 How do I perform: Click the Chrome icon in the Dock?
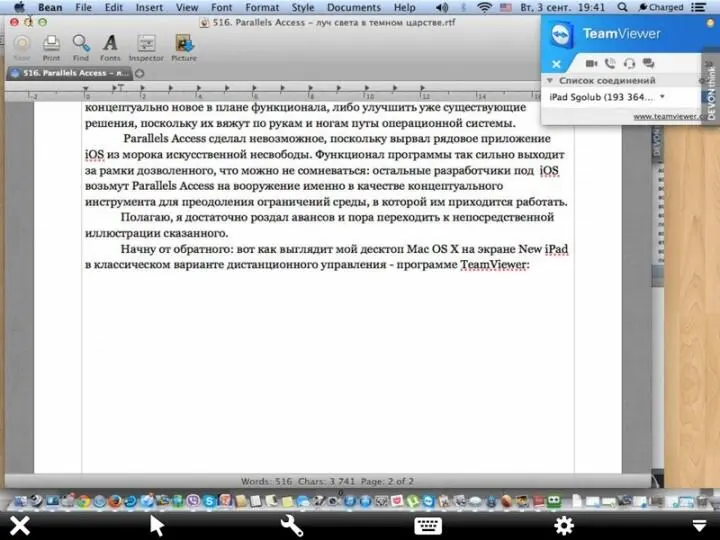pyautogui.click(x=84, y=501)
